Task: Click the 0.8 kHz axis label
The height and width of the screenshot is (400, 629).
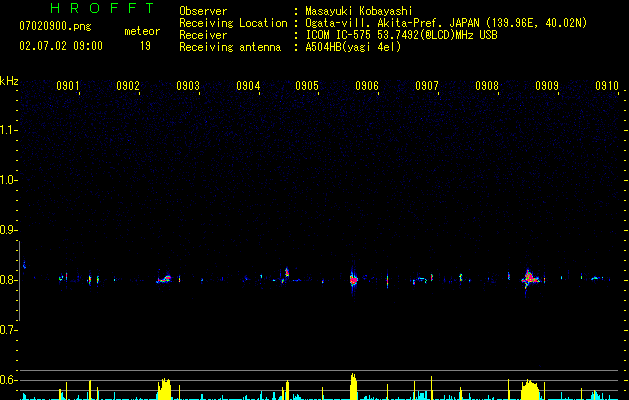Action: coord(9,280)
